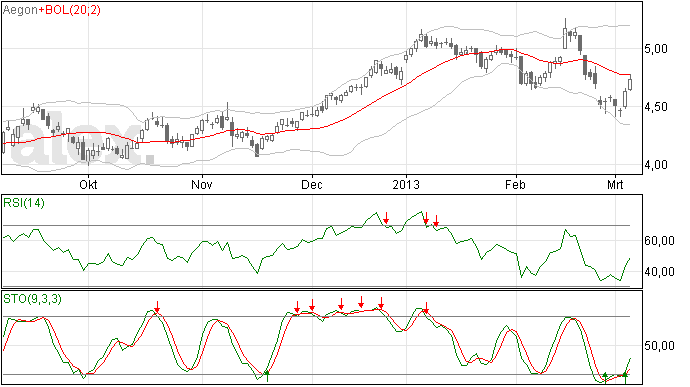Click the 2013 year axis label
The width and height of the screenshot is (690, 387).
[406, 184]
